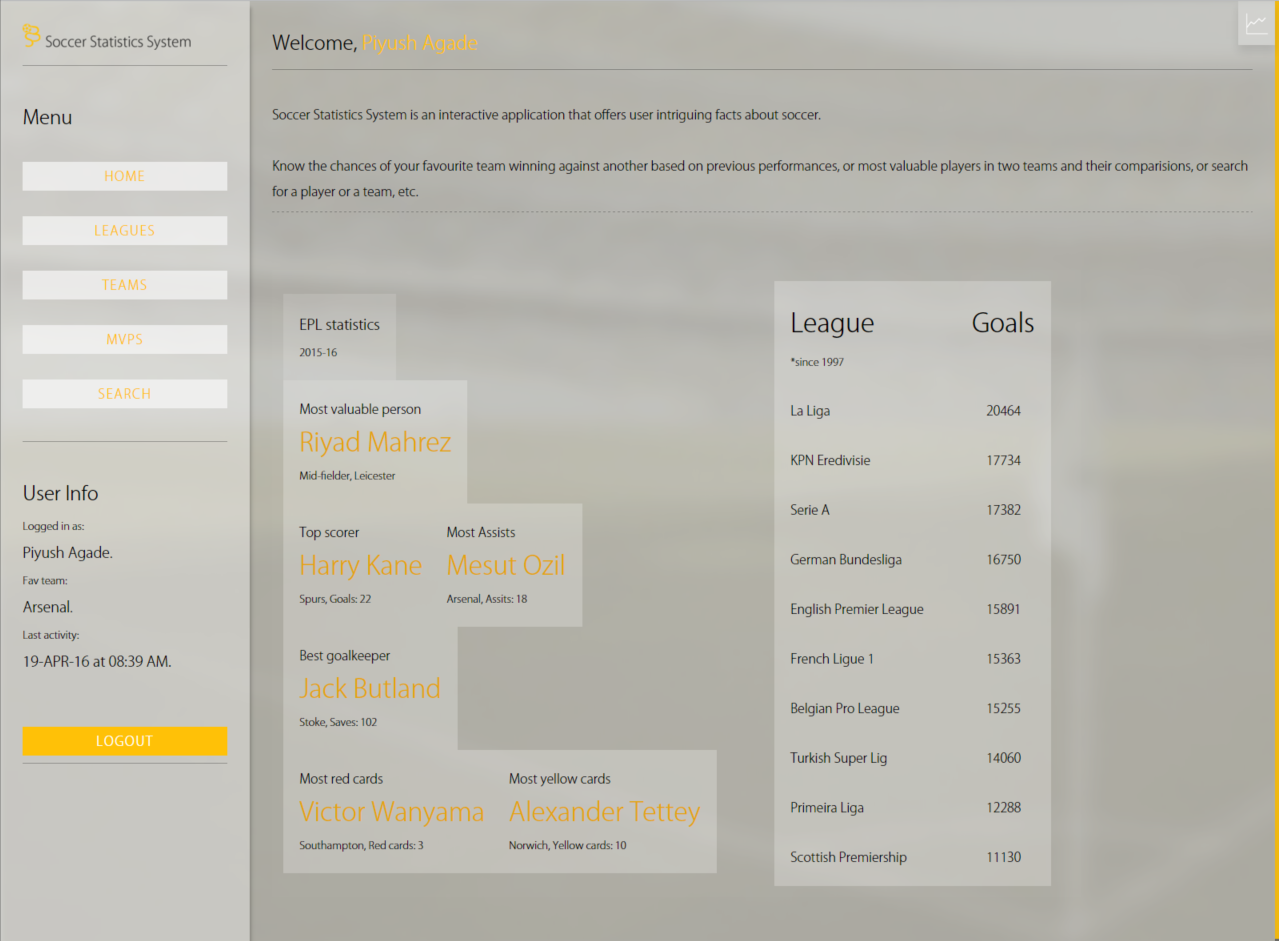Click the La Liga league row
This screenshot has width=1279, height=941.
tap(912, 411)
